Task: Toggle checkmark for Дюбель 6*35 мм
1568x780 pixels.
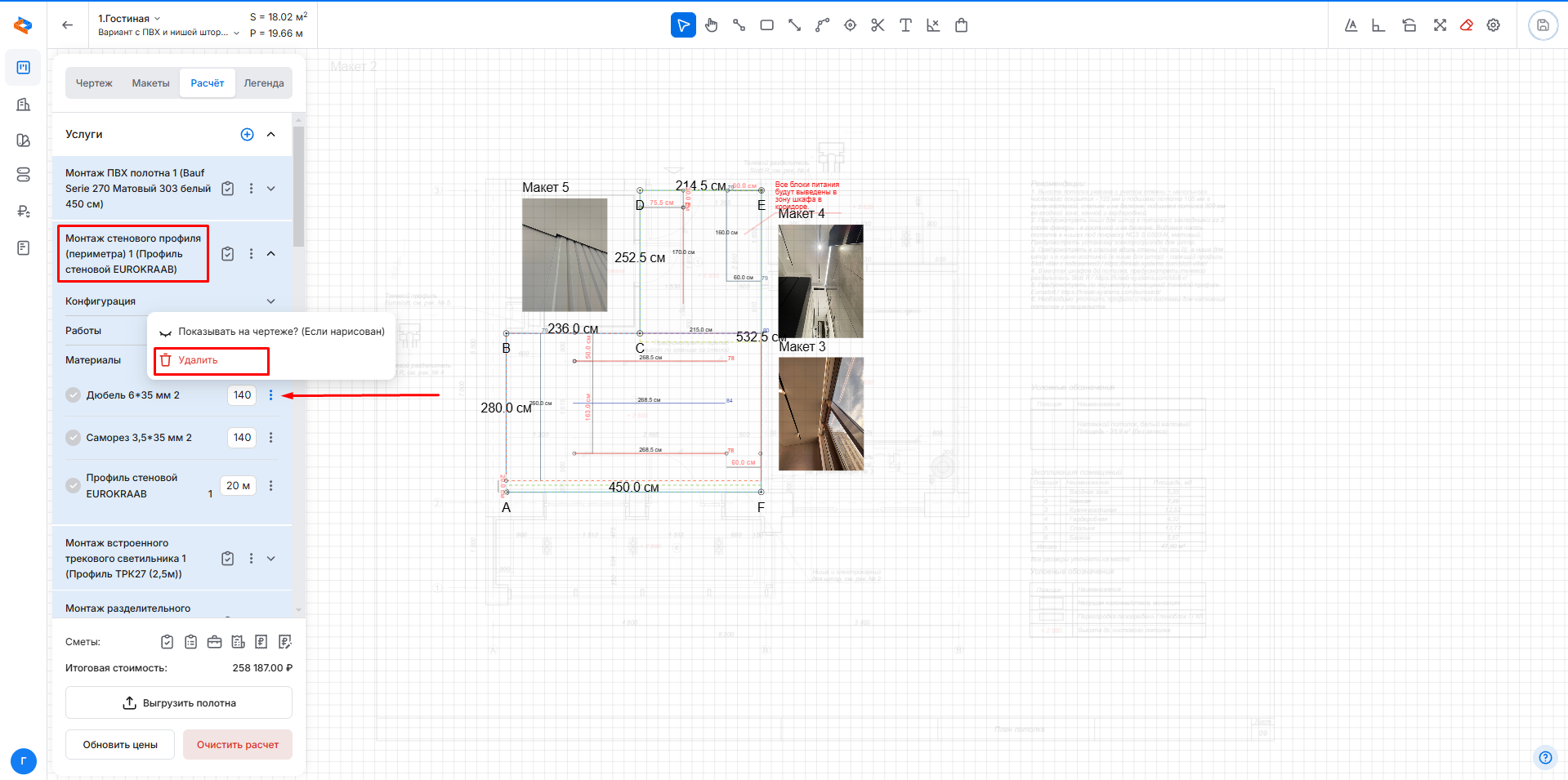Action: [x=74, y=395]
